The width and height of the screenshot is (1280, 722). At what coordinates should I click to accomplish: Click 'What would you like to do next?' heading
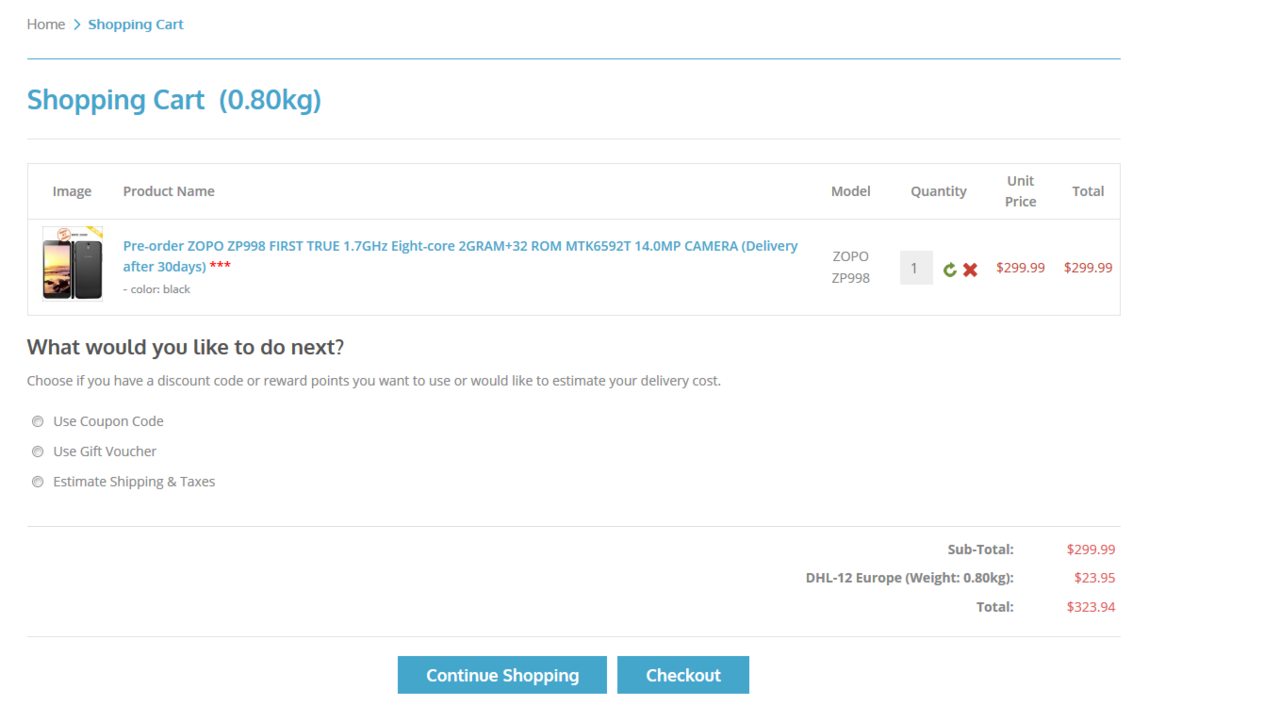pyautogui.click(x=186, y=347)
